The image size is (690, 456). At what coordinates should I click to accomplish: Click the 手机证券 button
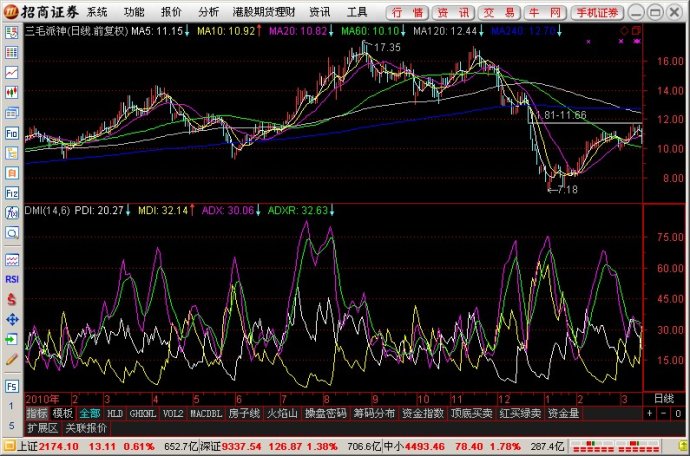pos(597,13)
